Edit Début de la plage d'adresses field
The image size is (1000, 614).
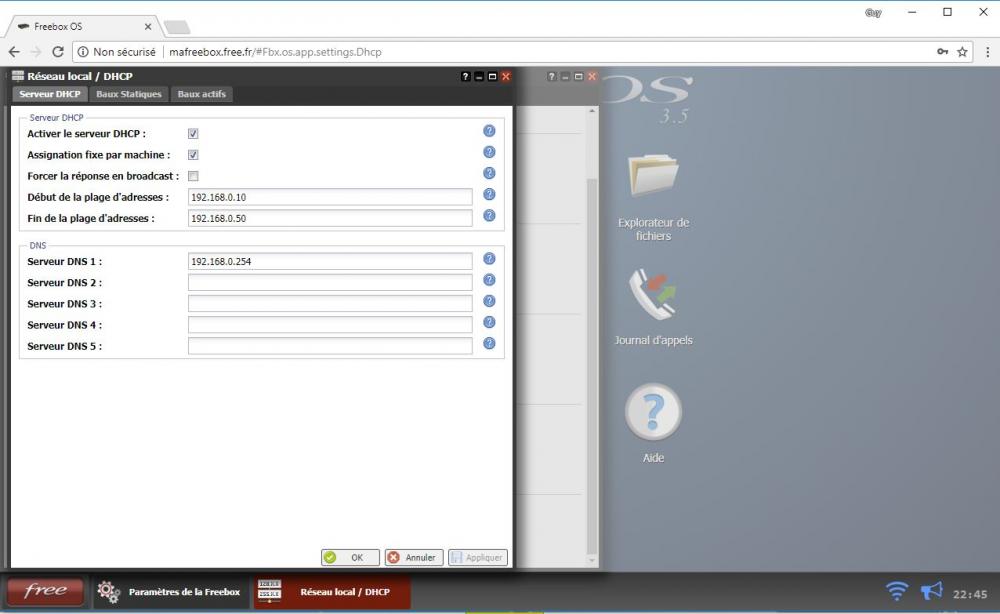pyautogui.click(x=330, y=197)
